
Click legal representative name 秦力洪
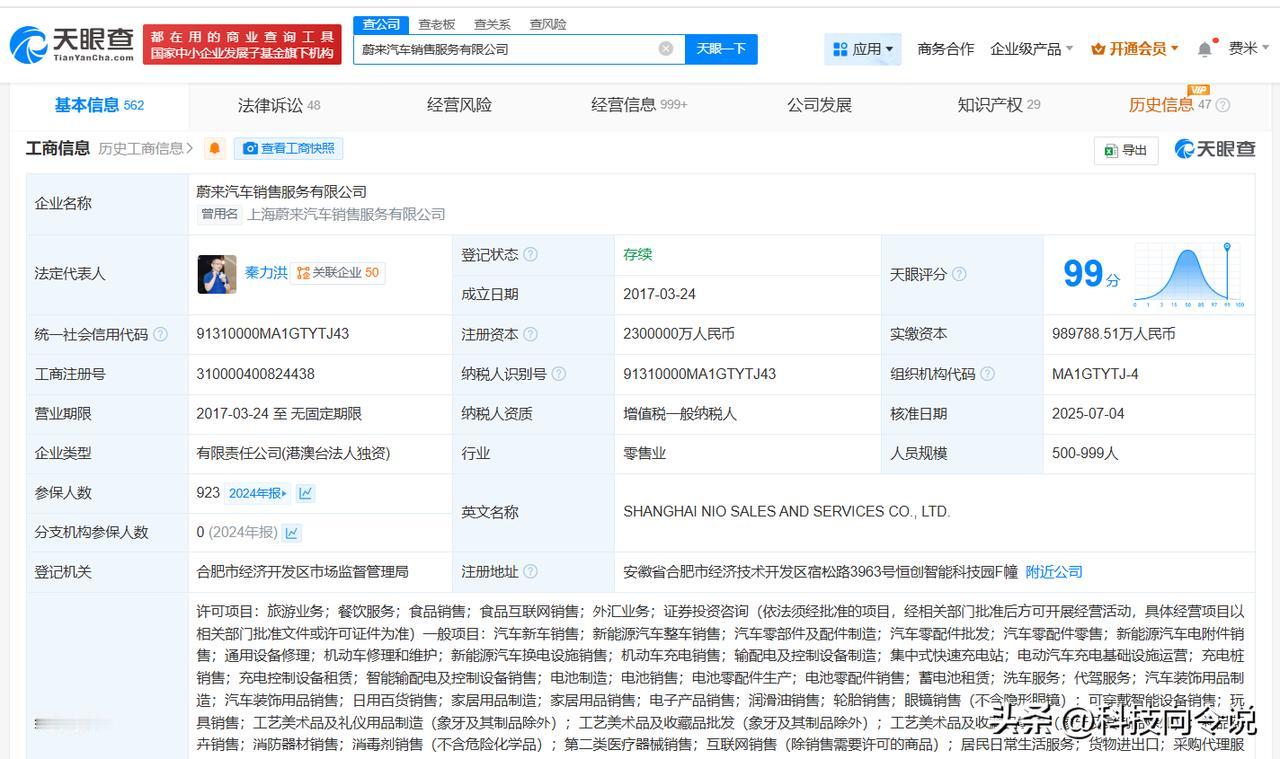[x=266, y=272]
